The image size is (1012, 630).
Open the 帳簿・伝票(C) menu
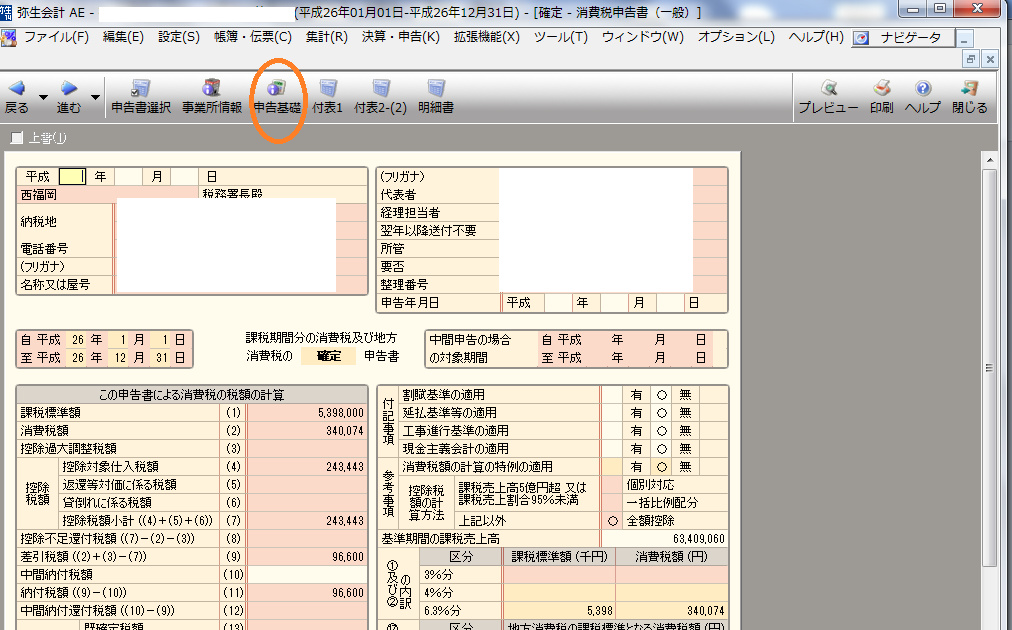pyautogui.click(x=252, y=37)
